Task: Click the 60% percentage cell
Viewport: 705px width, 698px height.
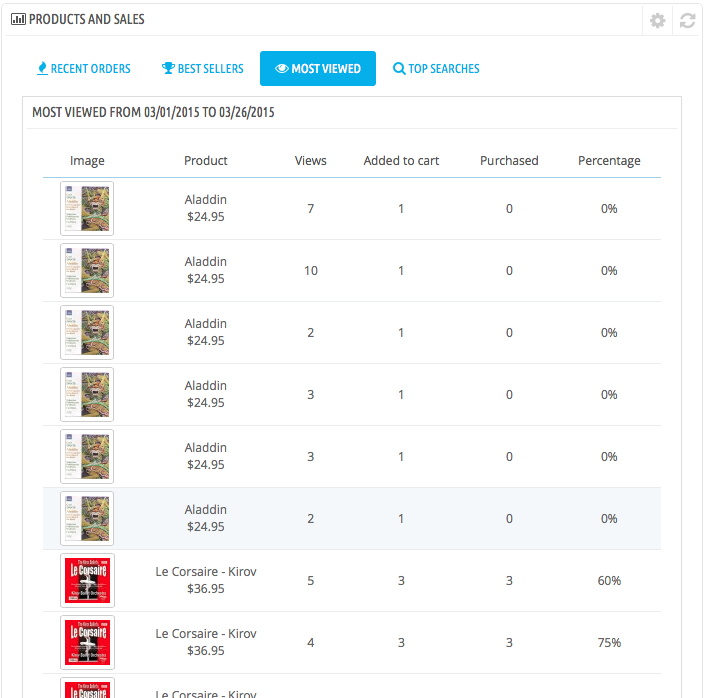Action: pyautogui.click(x=609, y=581)
